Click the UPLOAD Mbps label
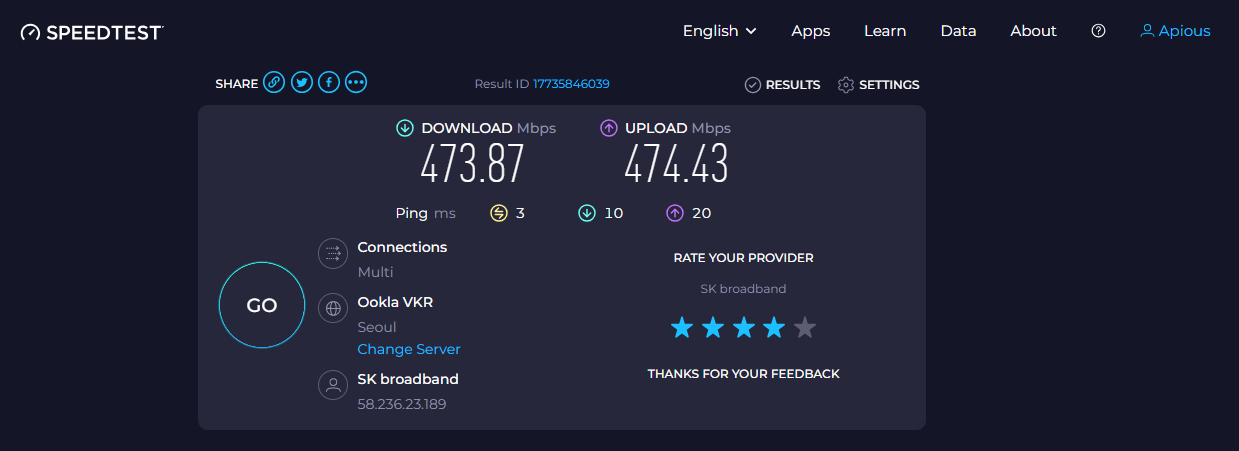Image resolution: width=1239 pixels, height=451 pixels. click(678, 128)
